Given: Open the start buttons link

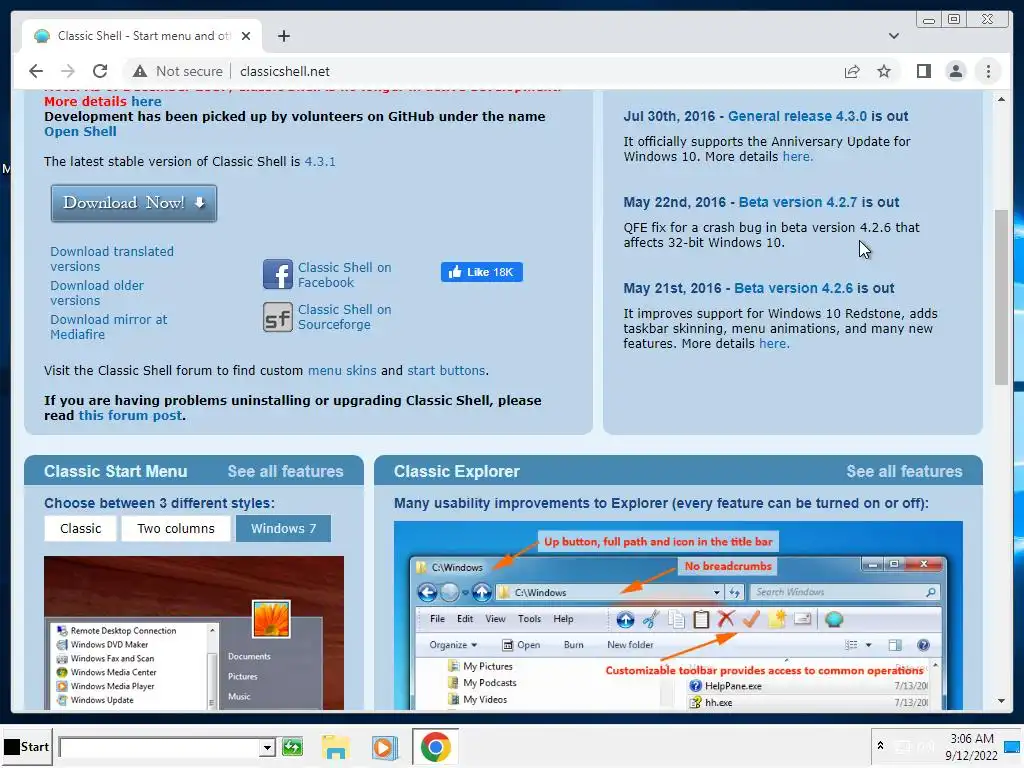Looking at the screenshot, I should pyautogui.click(x=446, y=370).
